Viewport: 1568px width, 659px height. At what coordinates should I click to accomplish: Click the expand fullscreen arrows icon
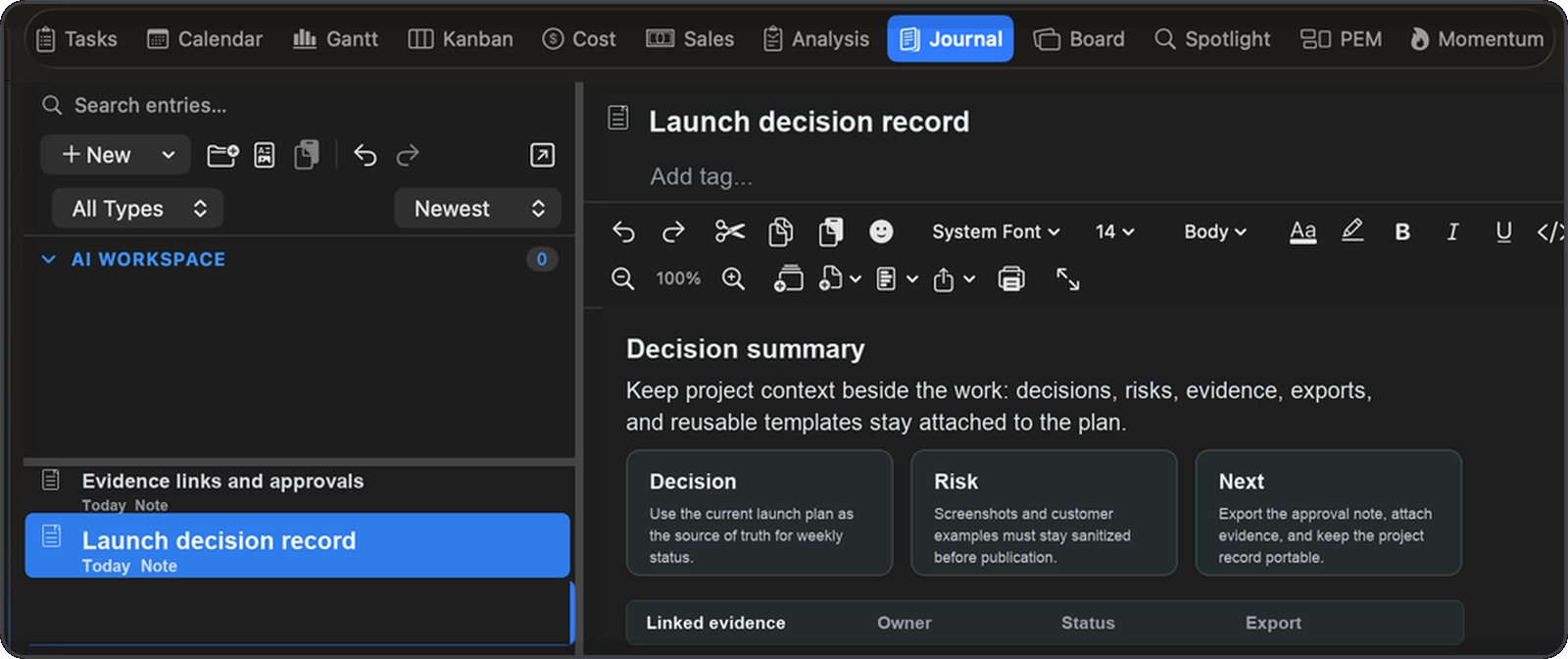(x=1068, y=279)
